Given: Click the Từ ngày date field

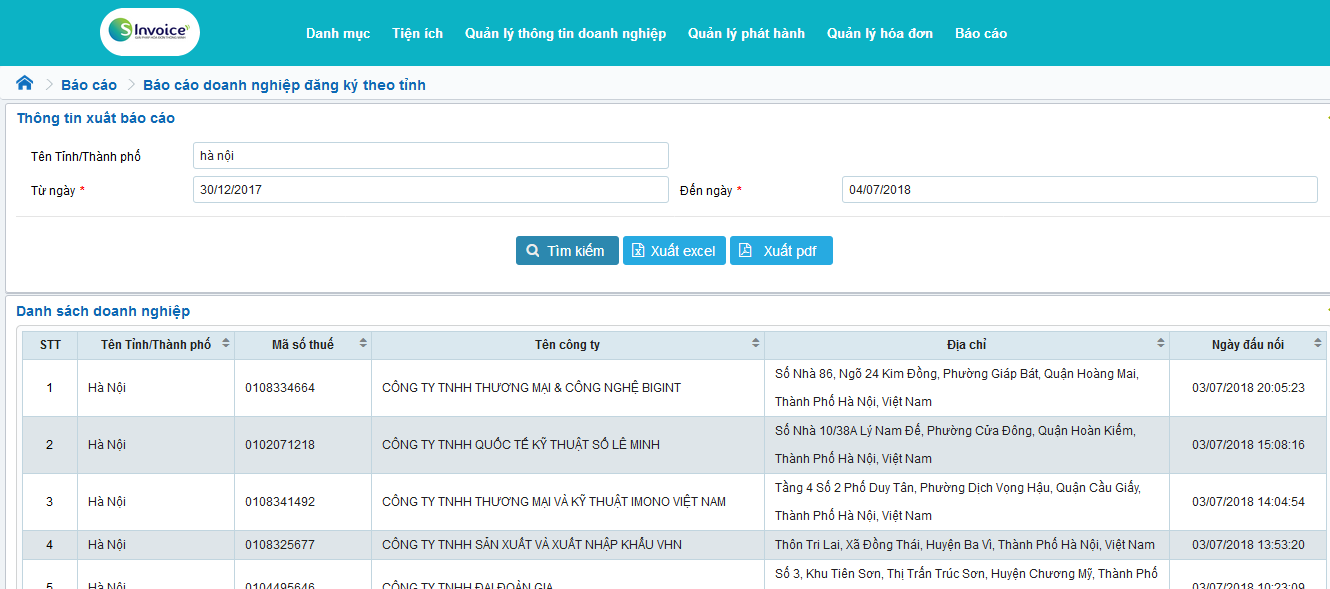Looking at the screenshot, I should coord(430,190).
